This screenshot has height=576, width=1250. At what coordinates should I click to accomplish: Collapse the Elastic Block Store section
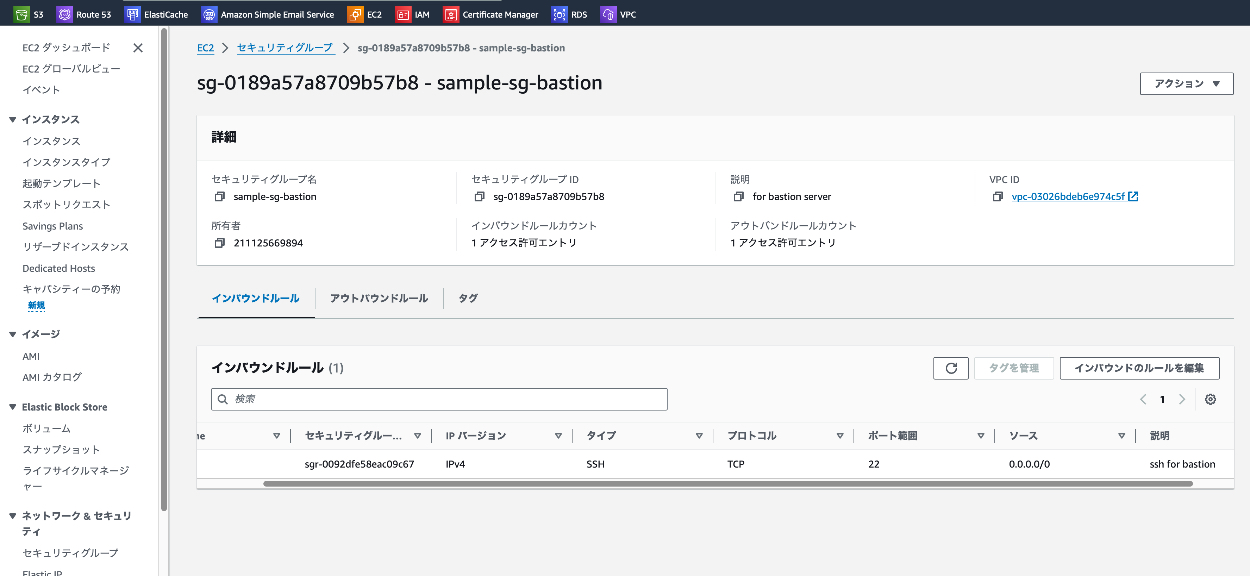point(12,407)
